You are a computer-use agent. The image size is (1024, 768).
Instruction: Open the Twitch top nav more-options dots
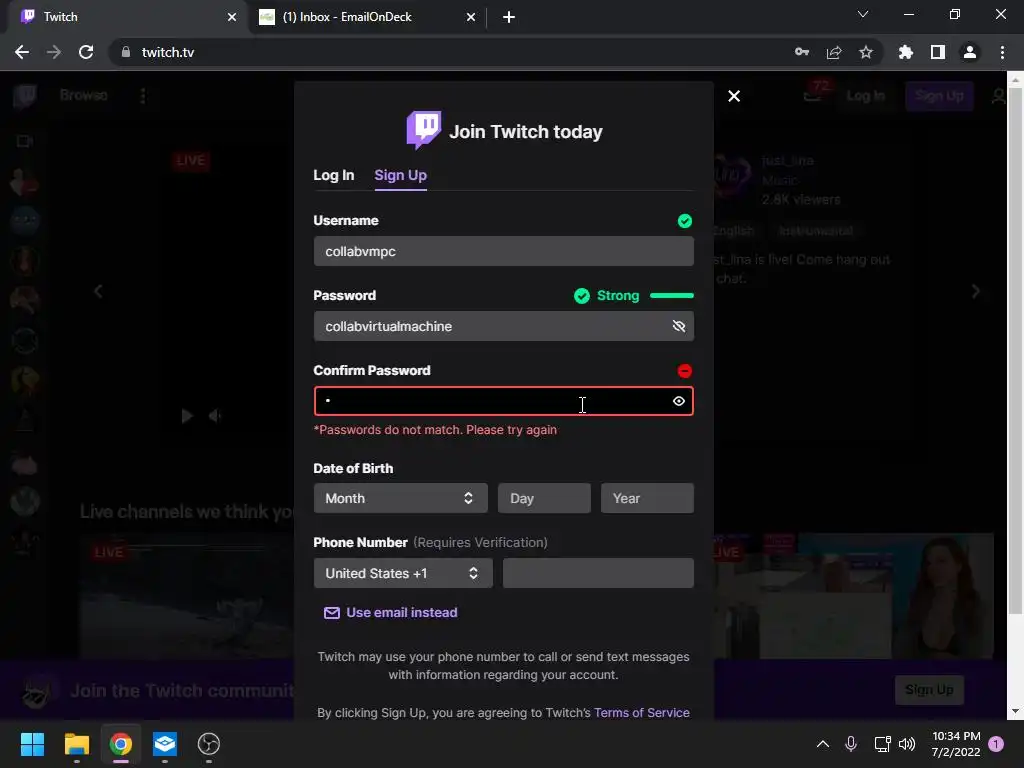[x=143, y=96]
